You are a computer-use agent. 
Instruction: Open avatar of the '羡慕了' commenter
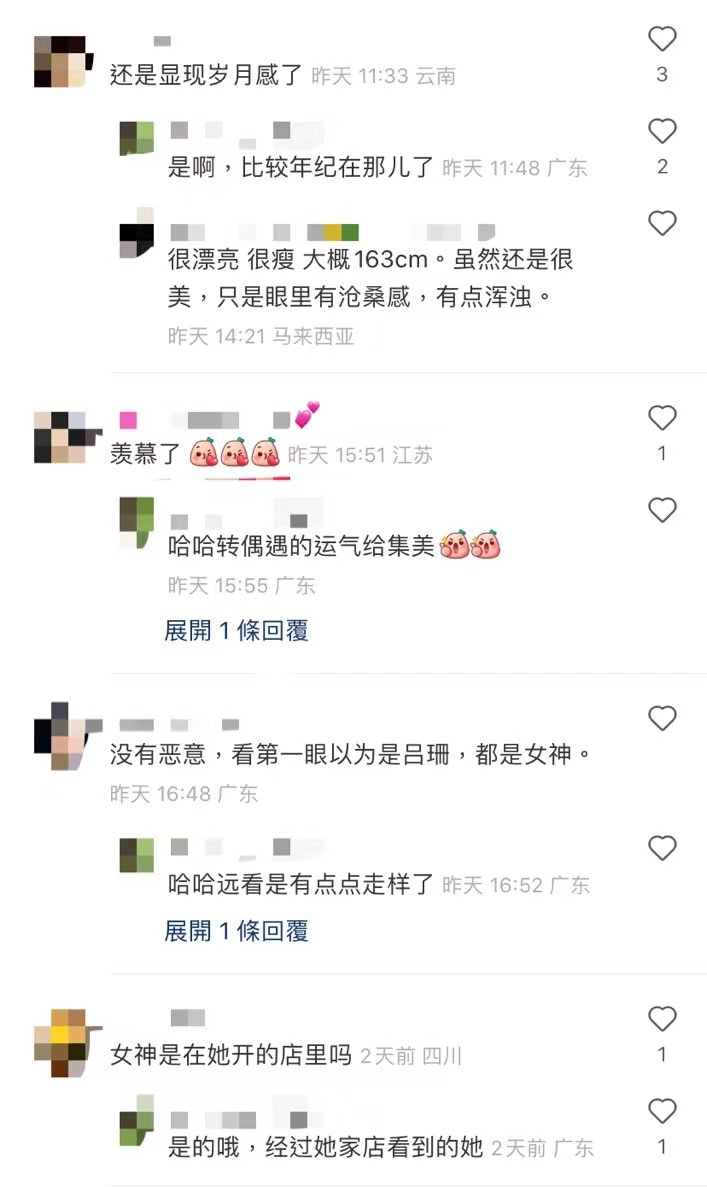[67, 438]
